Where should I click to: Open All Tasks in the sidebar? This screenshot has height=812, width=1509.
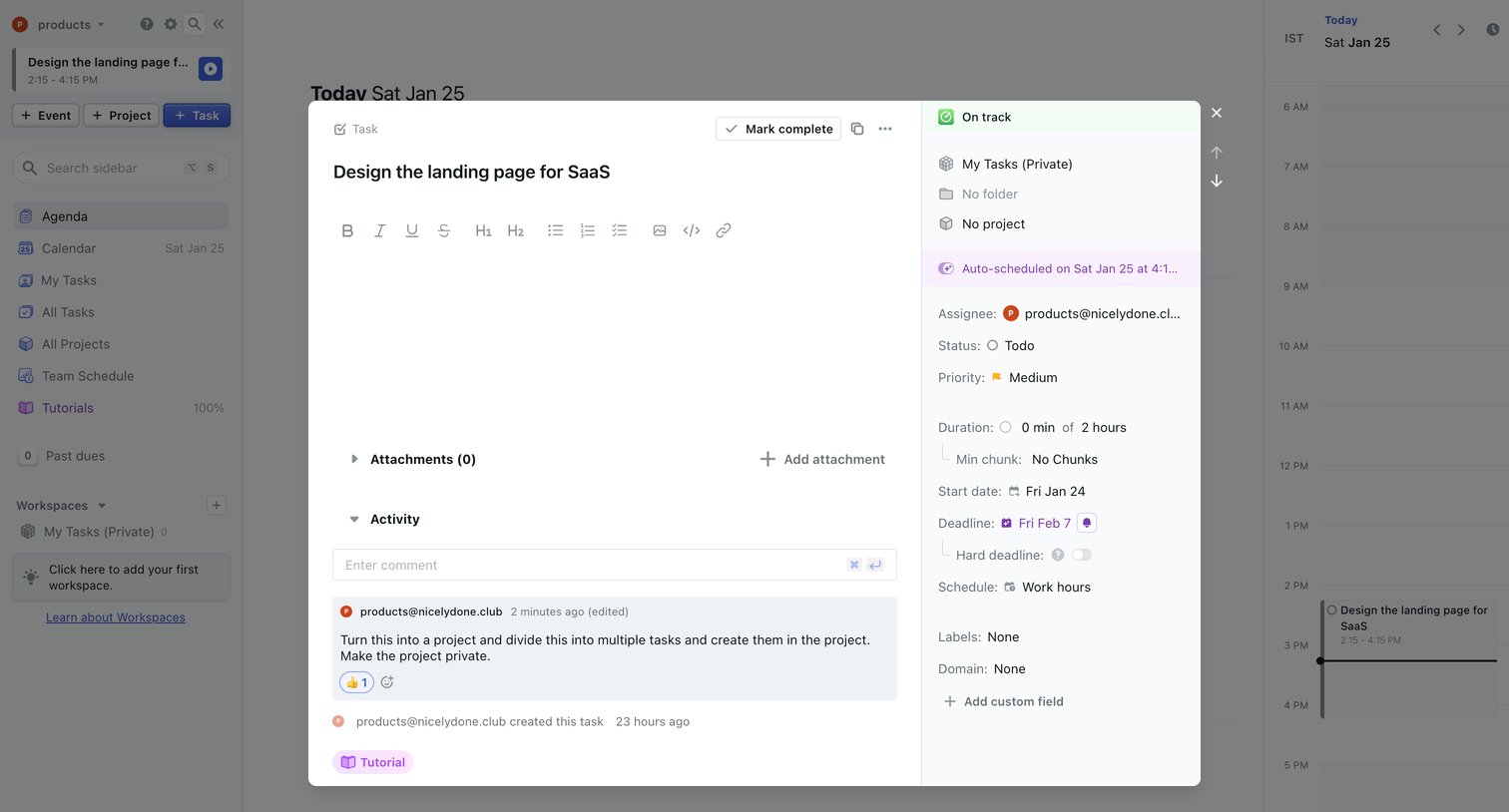pos(121,312)
